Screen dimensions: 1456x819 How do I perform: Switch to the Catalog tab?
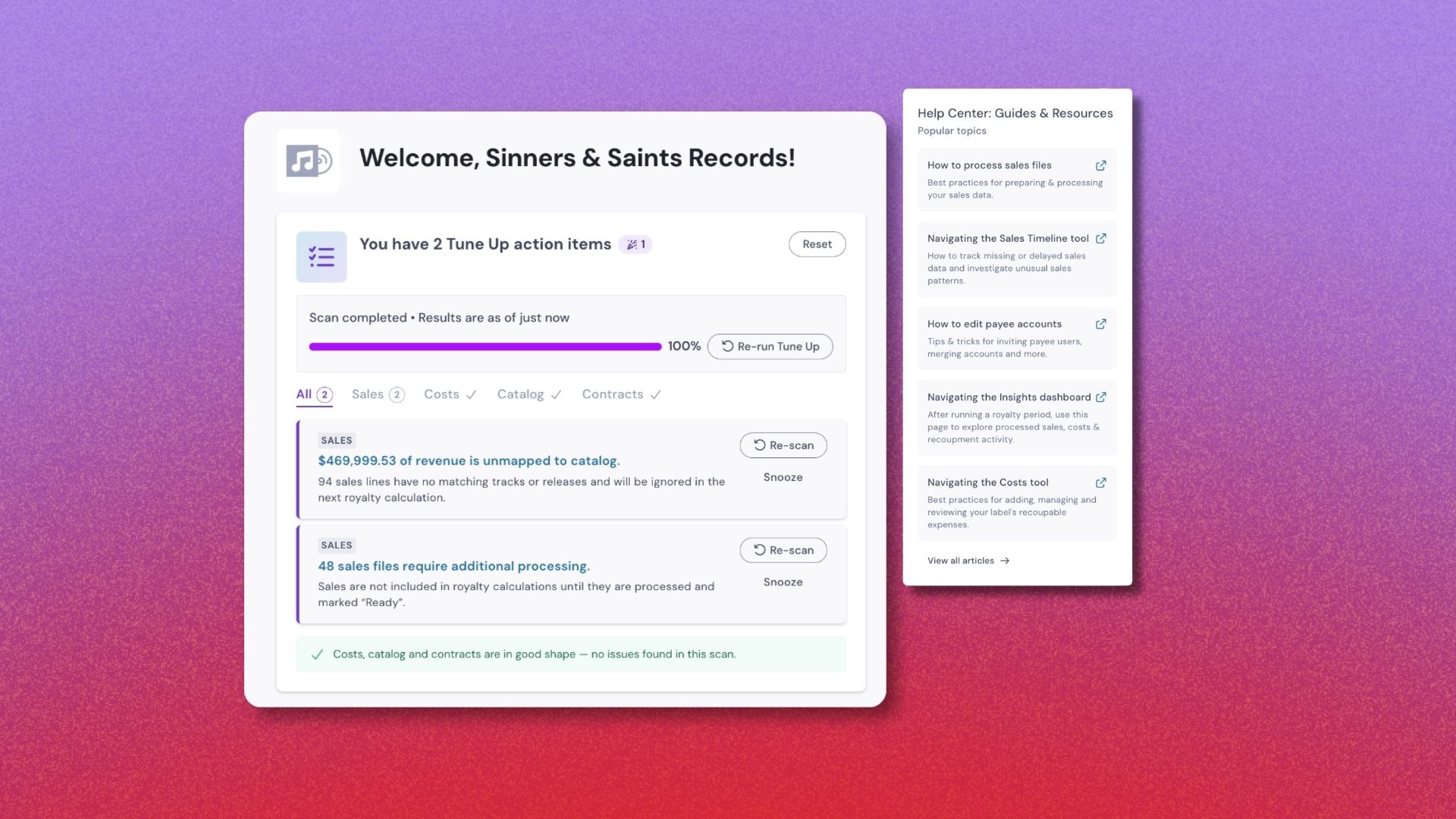coord(529,394)
